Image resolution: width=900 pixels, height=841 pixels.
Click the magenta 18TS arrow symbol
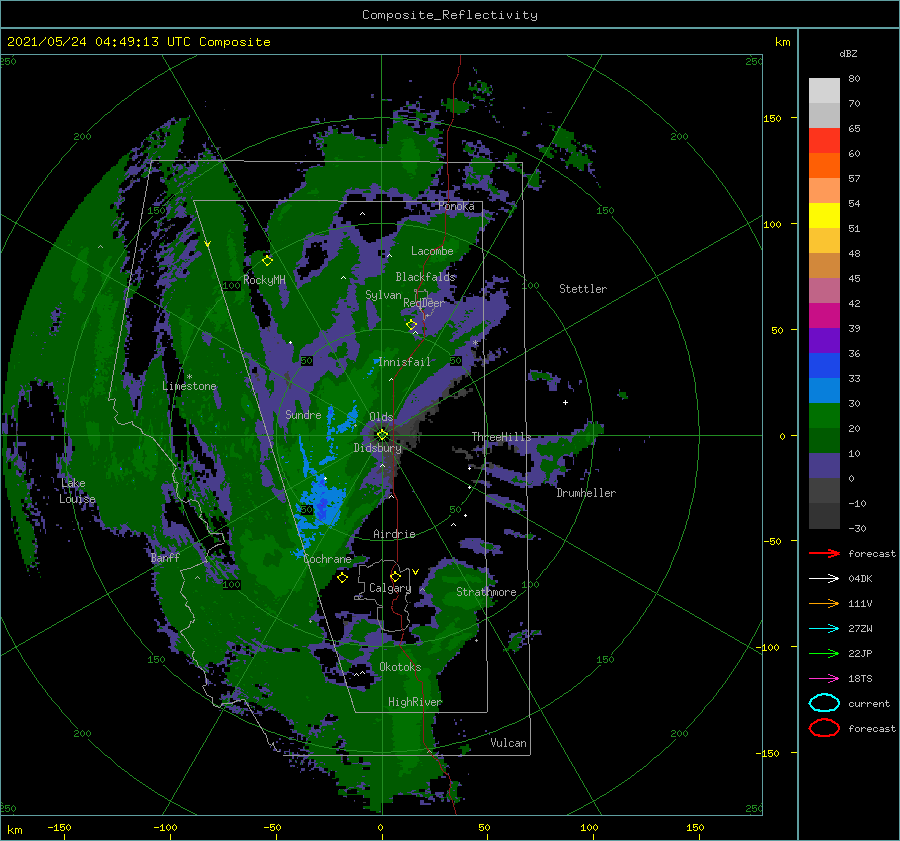coord(824,679)
